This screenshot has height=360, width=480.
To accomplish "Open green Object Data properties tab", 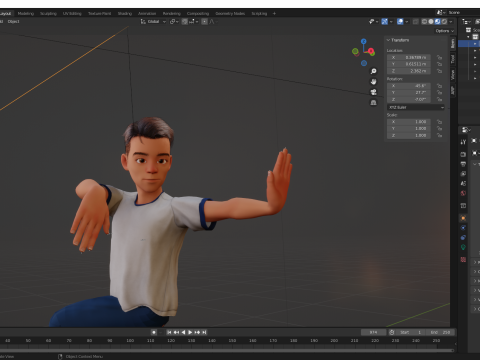I will pyautogui.click(x=463, y=247).
